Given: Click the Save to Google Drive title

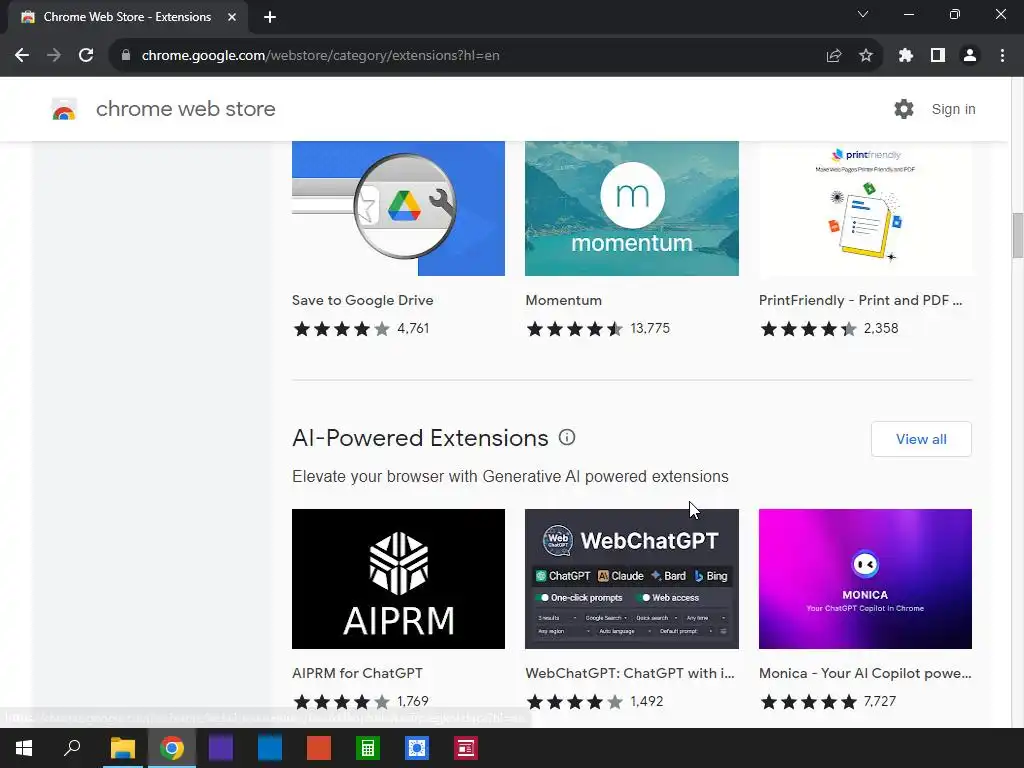Looking at the screenshot, I should click(x=362, y=300).
